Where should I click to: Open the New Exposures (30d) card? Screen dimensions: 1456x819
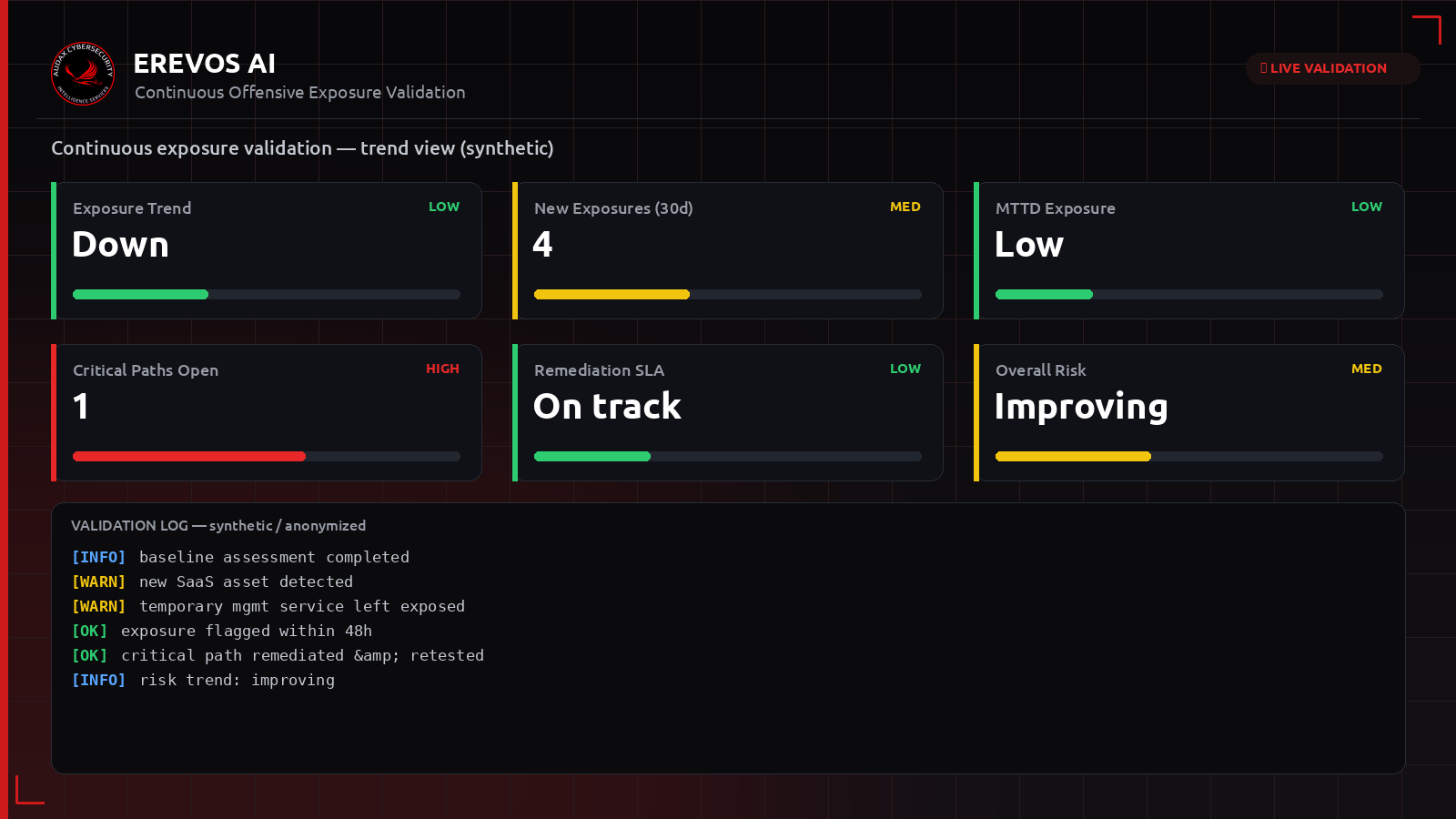[x=728, y=251]
